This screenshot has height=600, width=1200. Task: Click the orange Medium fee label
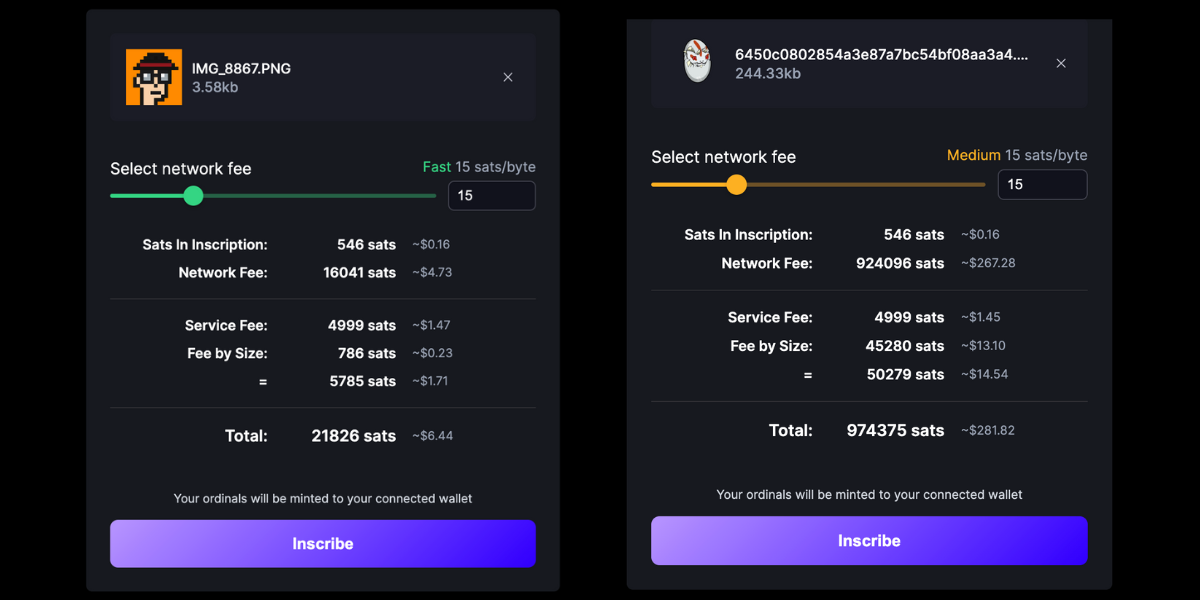pos(974,155)
